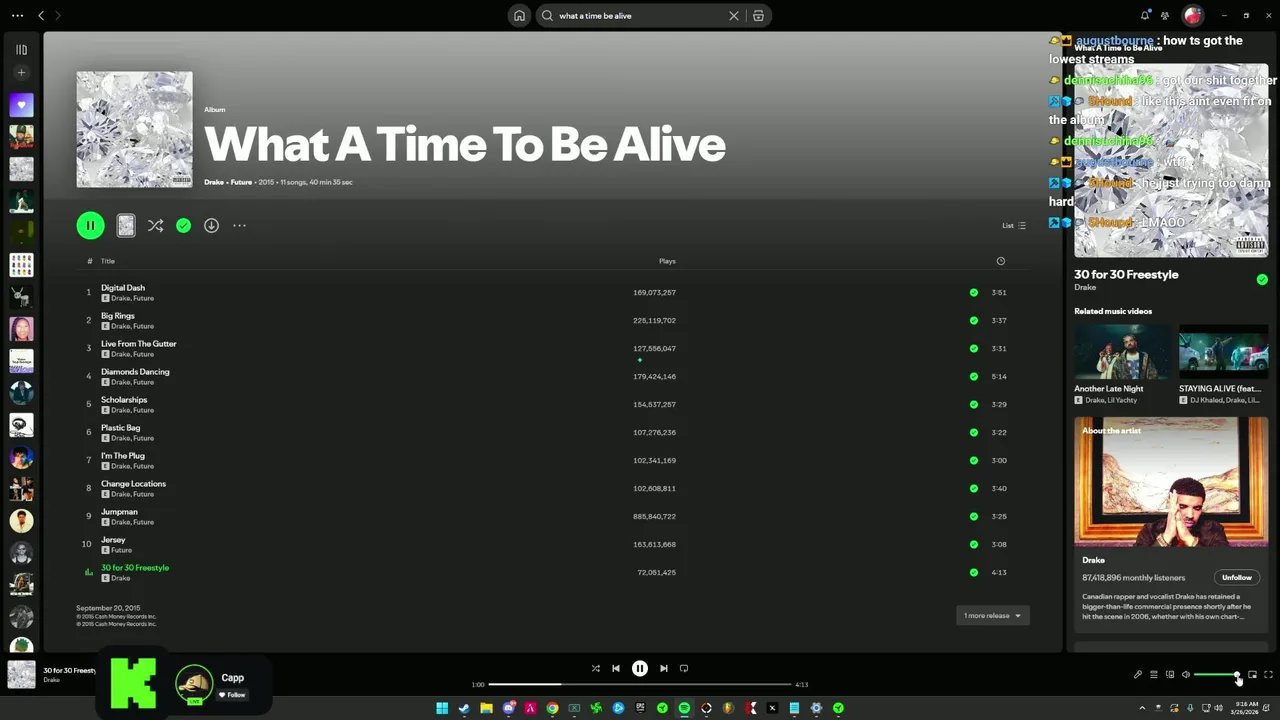Open File Explorer in taskbar
This screenshot has width=1280, height=720.
(x=486, y=708)
